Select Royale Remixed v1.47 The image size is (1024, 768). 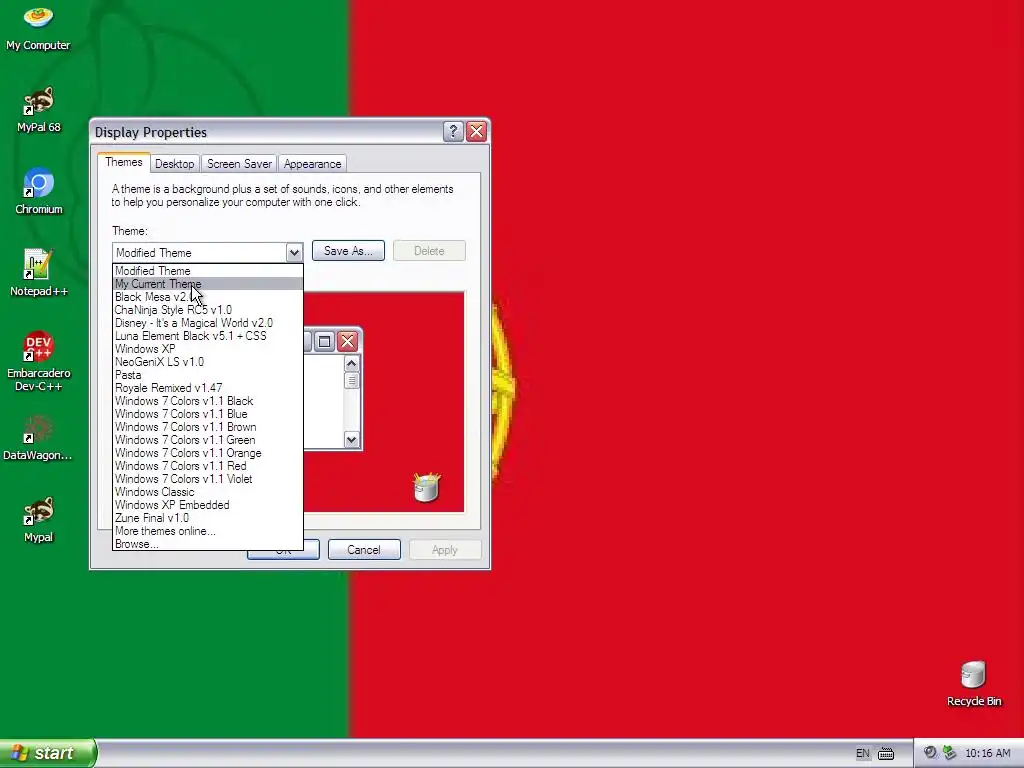pyautogui.click(x=208, y=388)
